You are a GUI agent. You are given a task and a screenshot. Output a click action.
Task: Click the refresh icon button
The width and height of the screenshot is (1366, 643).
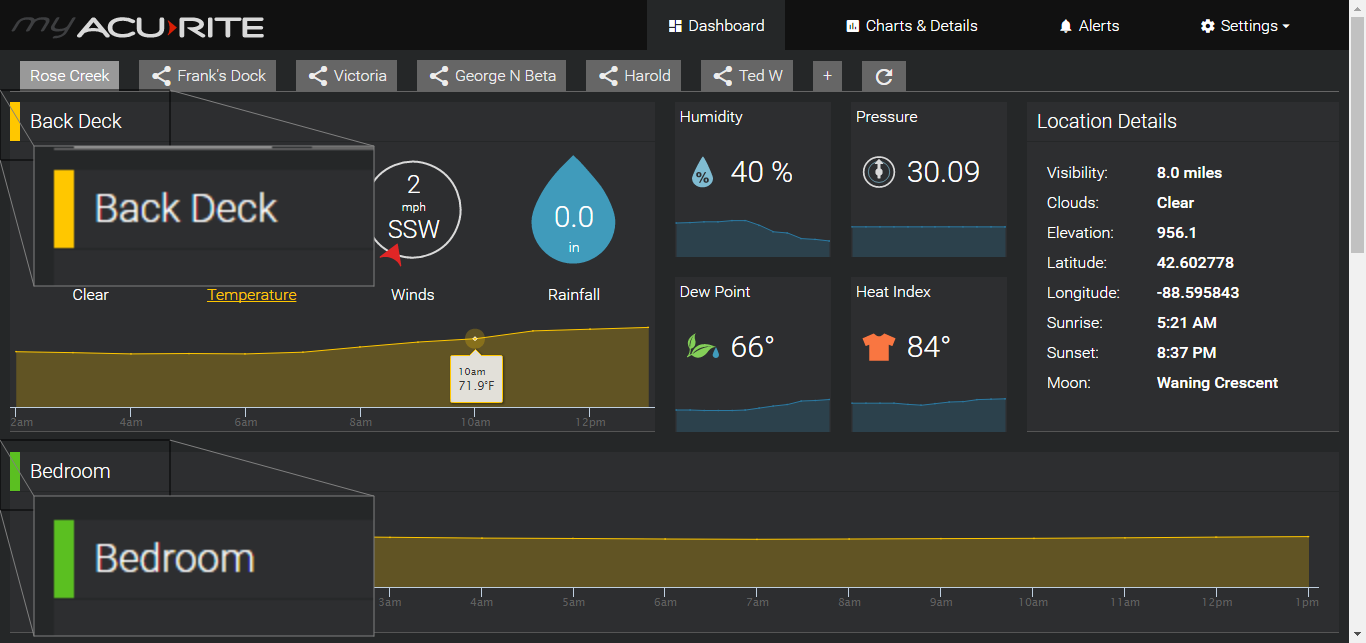coord(883,76)
